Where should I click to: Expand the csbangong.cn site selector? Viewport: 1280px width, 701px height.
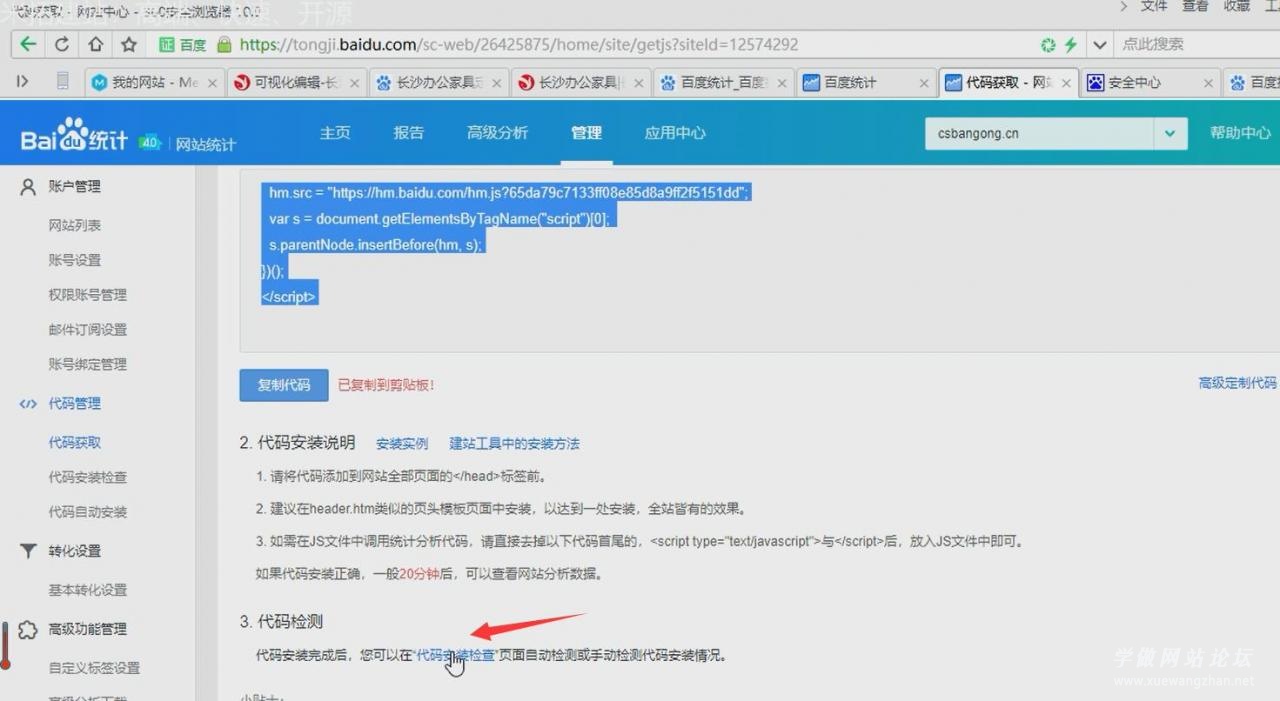[1170, 132]
